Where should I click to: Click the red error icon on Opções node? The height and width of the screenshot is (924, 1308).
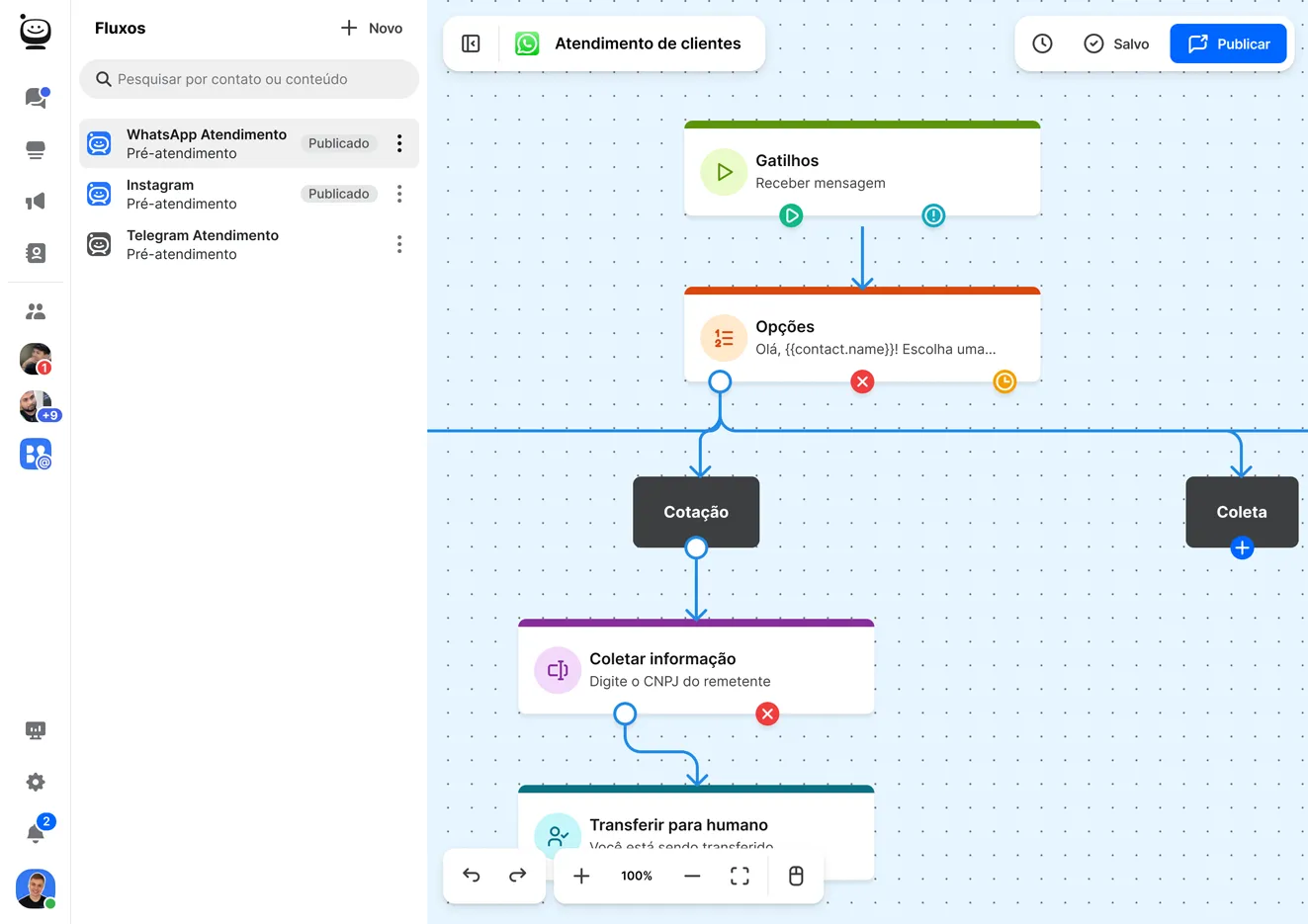(x=861, y=381)
